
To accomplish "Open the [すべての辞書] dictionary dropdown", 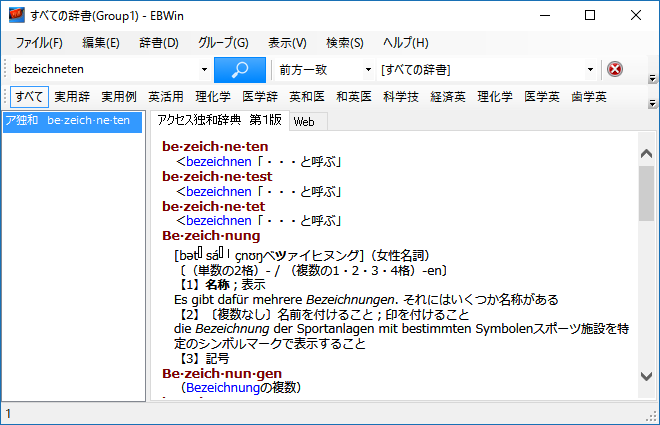I will (x=590, y=69).
